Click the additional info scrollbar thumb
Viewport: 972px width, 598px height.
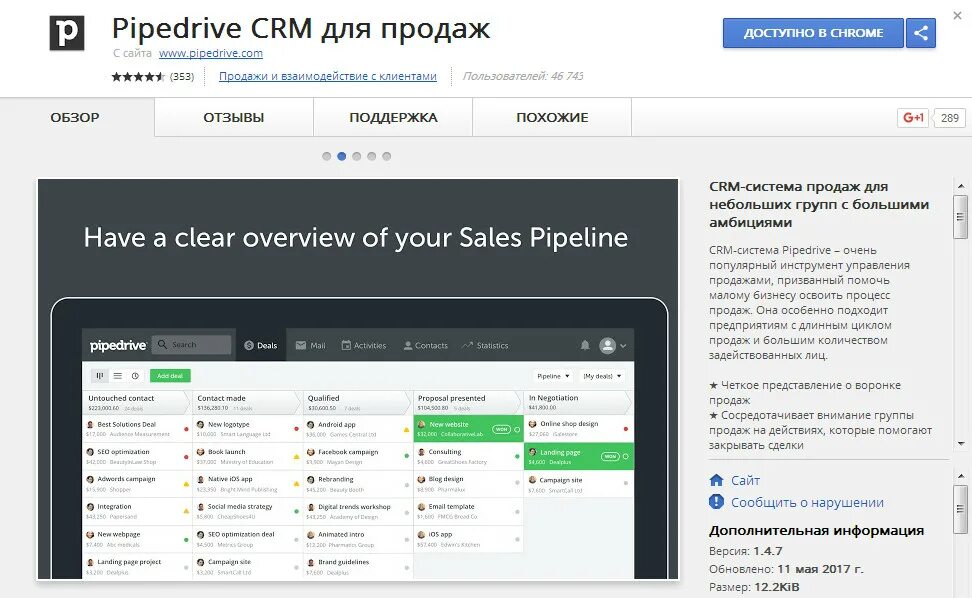coord(960,509)
